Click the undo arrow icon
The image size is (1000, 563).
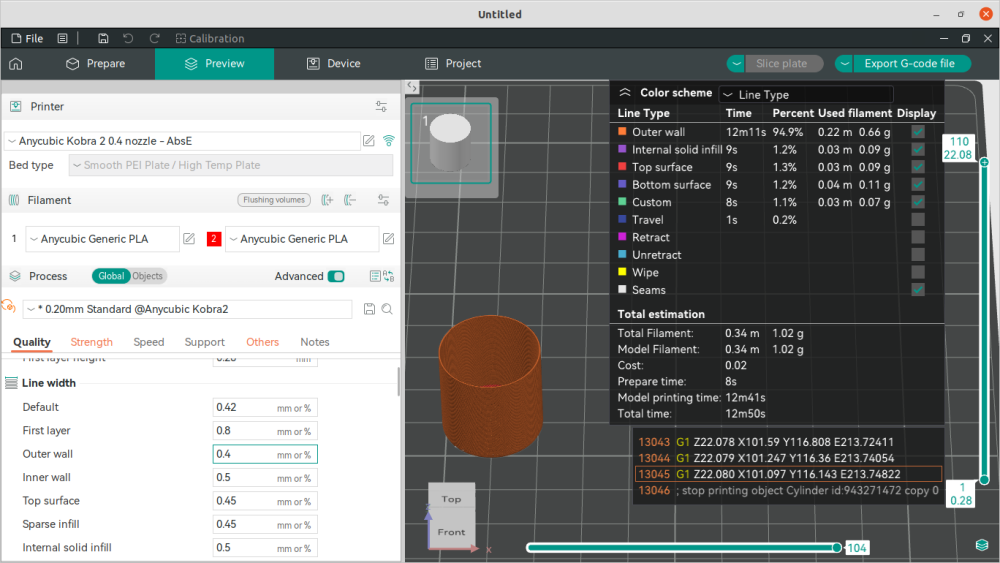[128, 38]
